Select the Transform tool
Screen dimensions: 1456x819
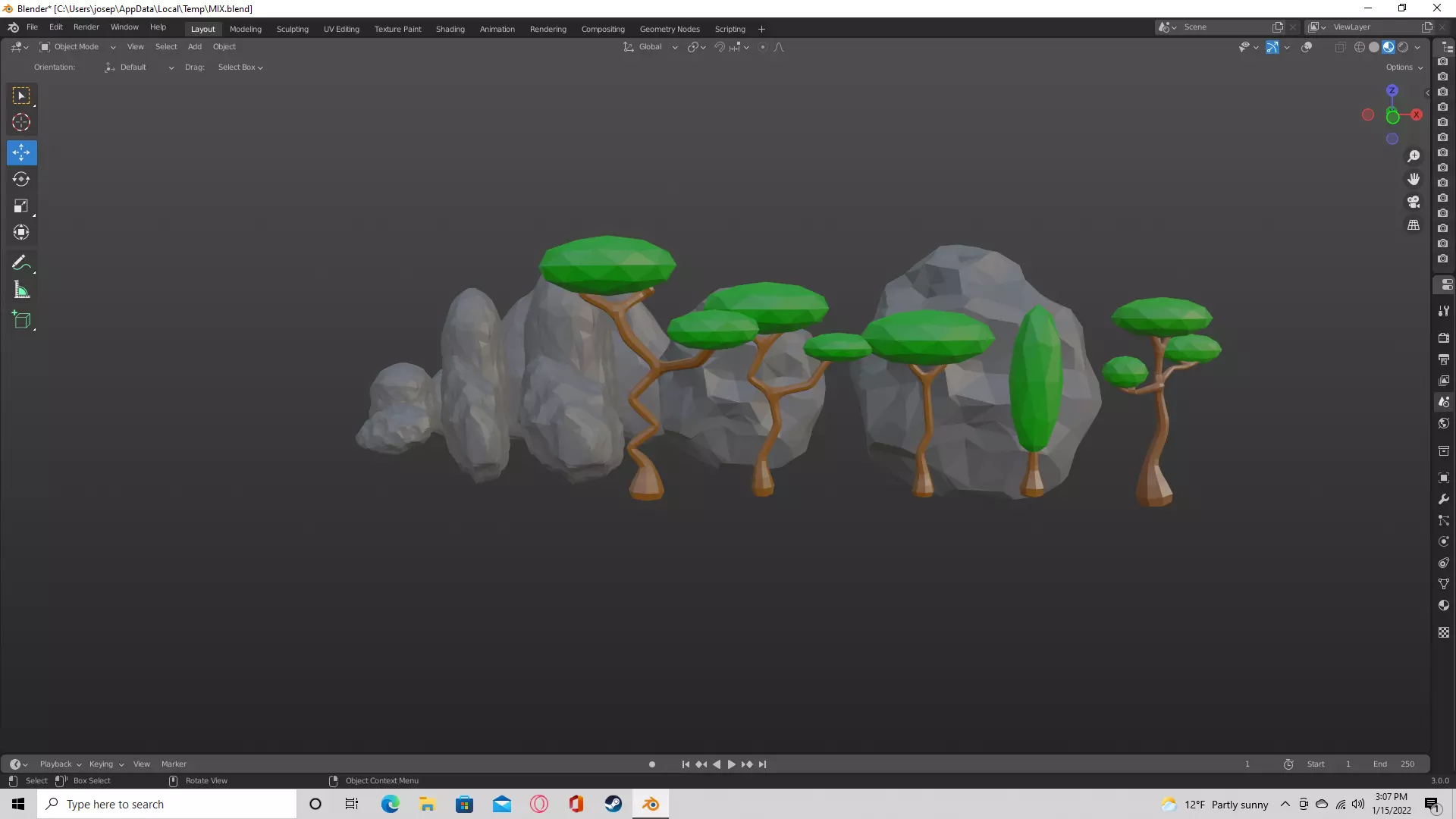tap(21, 232)
